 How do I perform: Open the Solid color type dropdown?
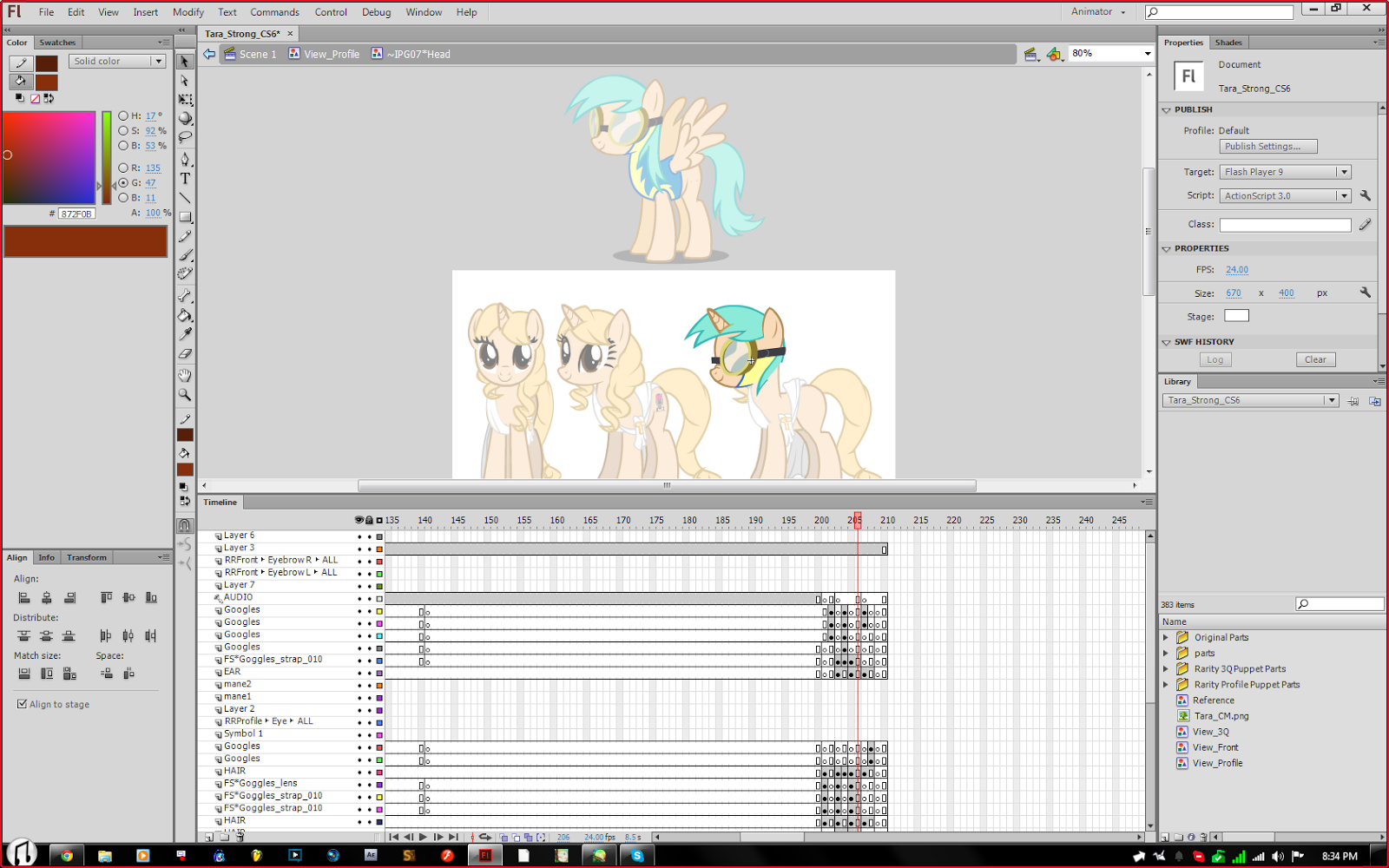click(x=117, y=62)
